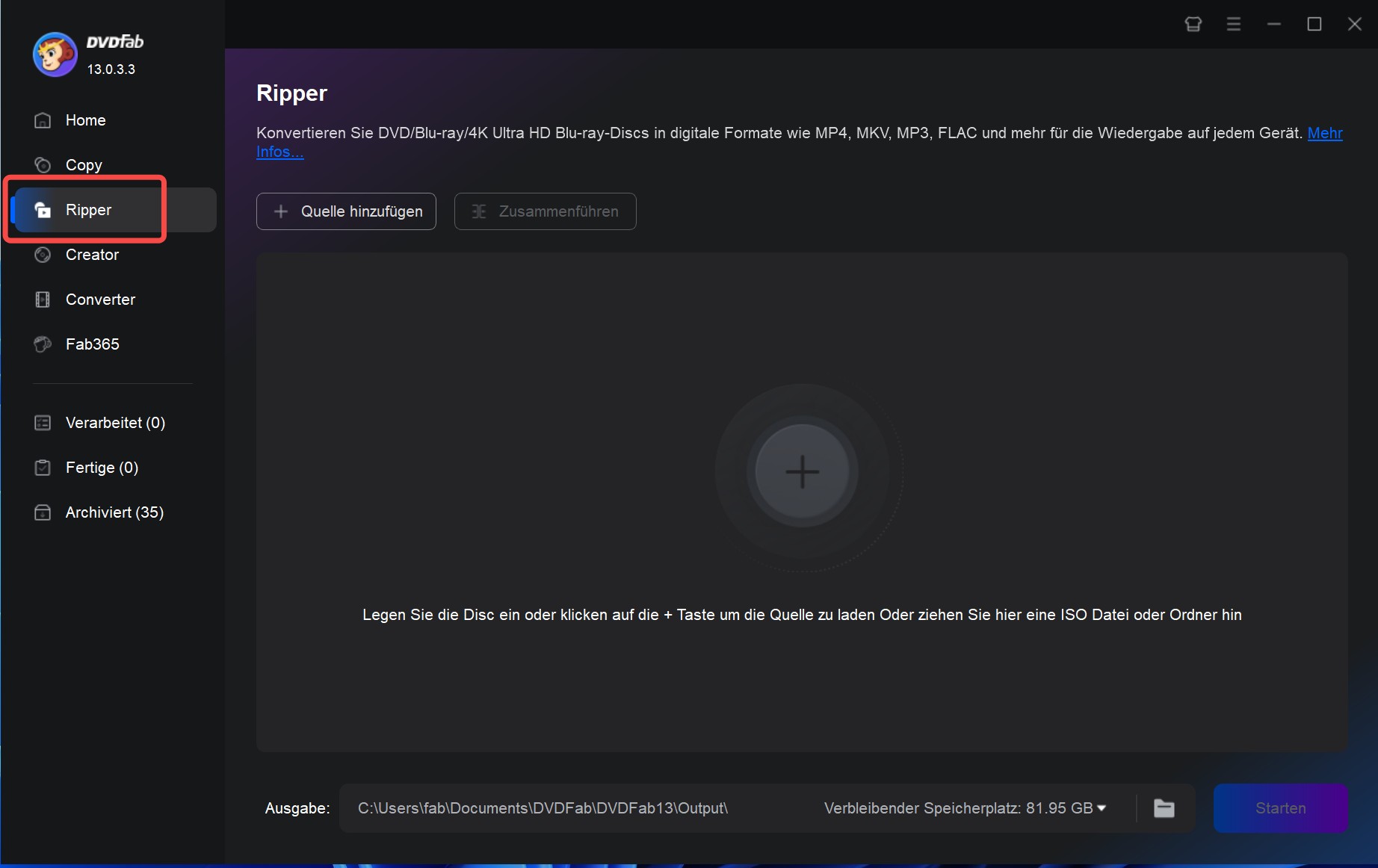Open the output folder browse icon
Screen dimensions: 1378x868
1164,808
